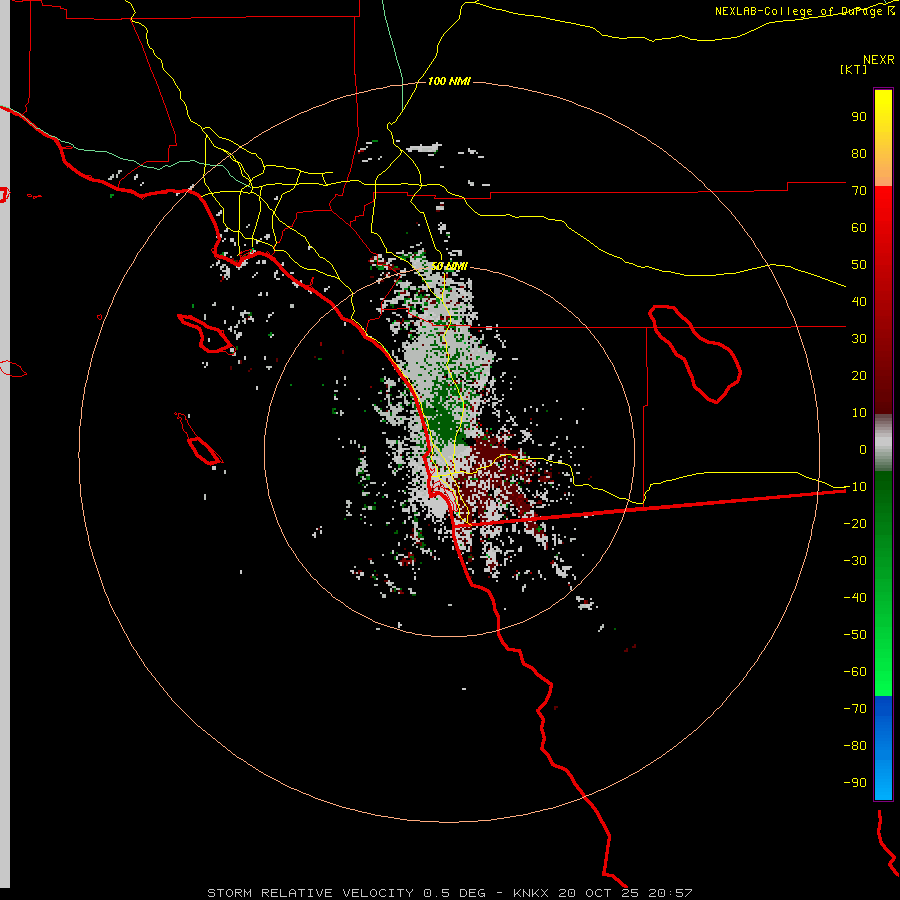
Task: Click the dark red outbound velocity area
Action: click(x=494, y=451)
